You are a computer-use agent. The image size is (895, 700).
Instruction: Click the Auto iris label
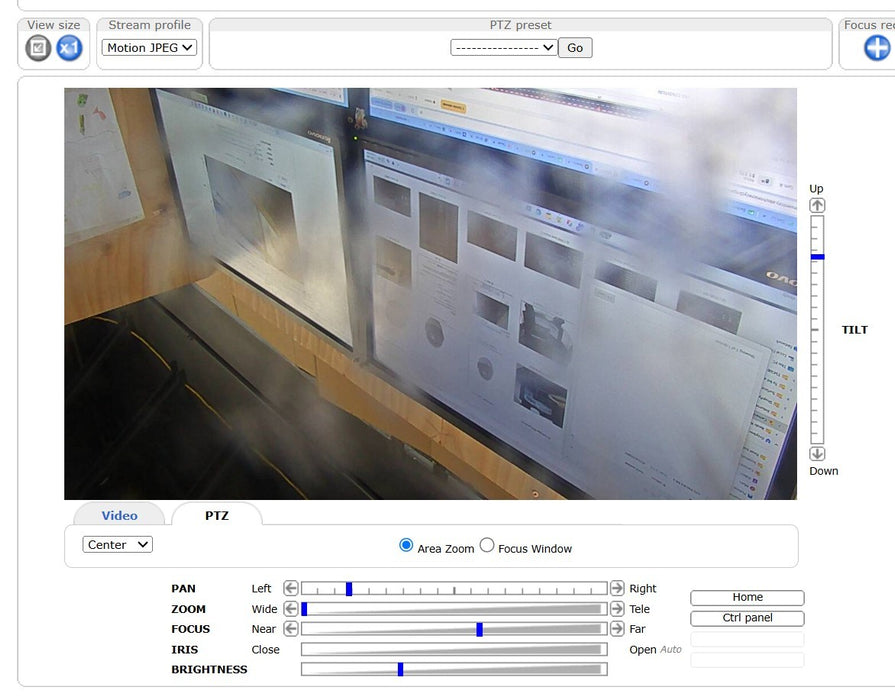tap(671, 650)
